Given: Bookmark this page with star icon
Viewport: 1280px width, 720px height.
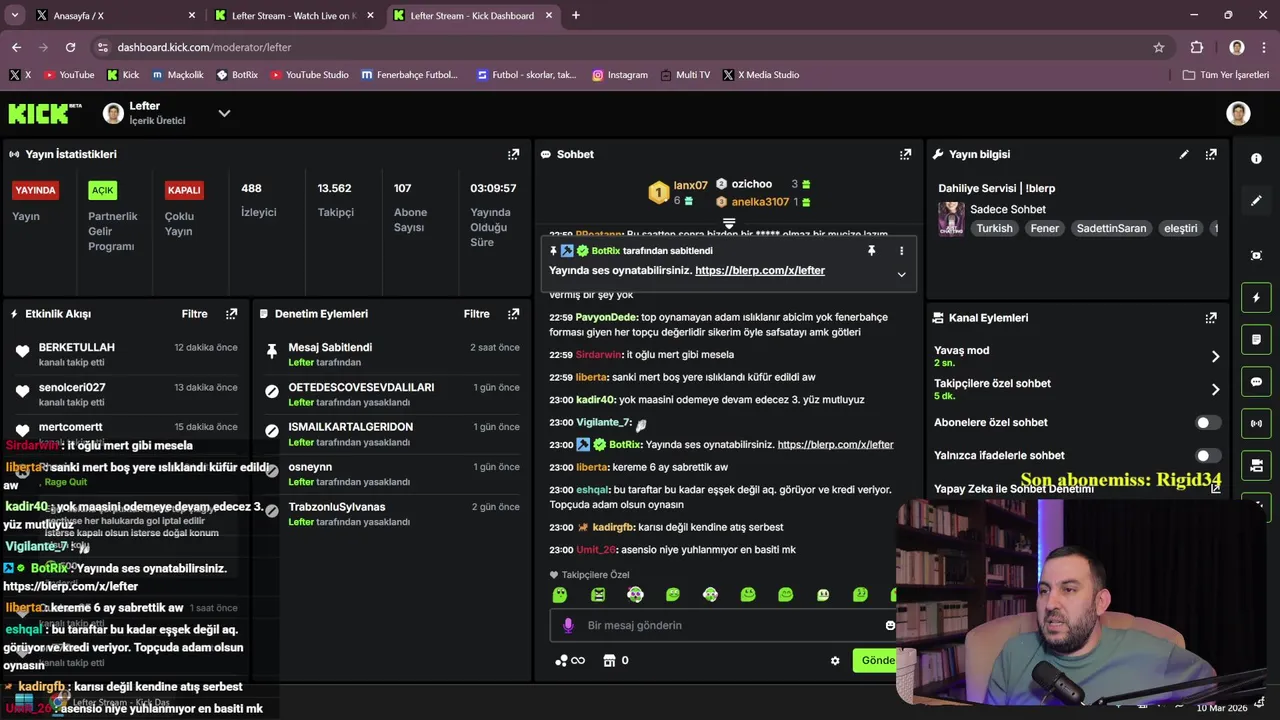Looking at the screenshot, I should point(1159,47).
